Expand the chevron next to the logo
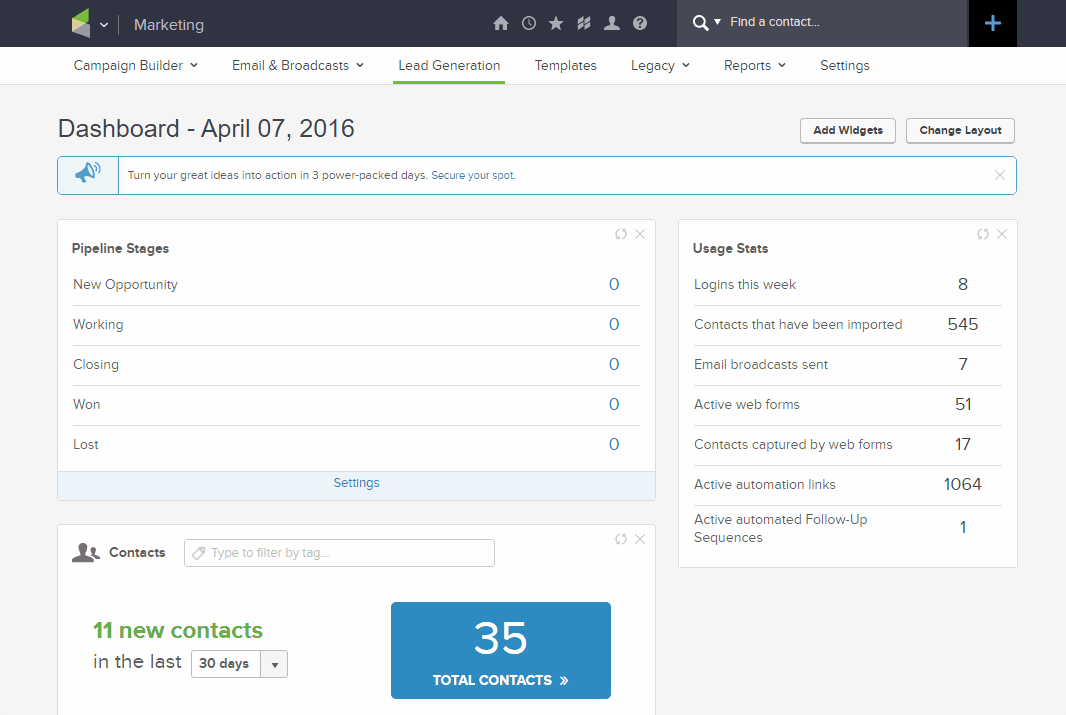 [x=104, y=25]
